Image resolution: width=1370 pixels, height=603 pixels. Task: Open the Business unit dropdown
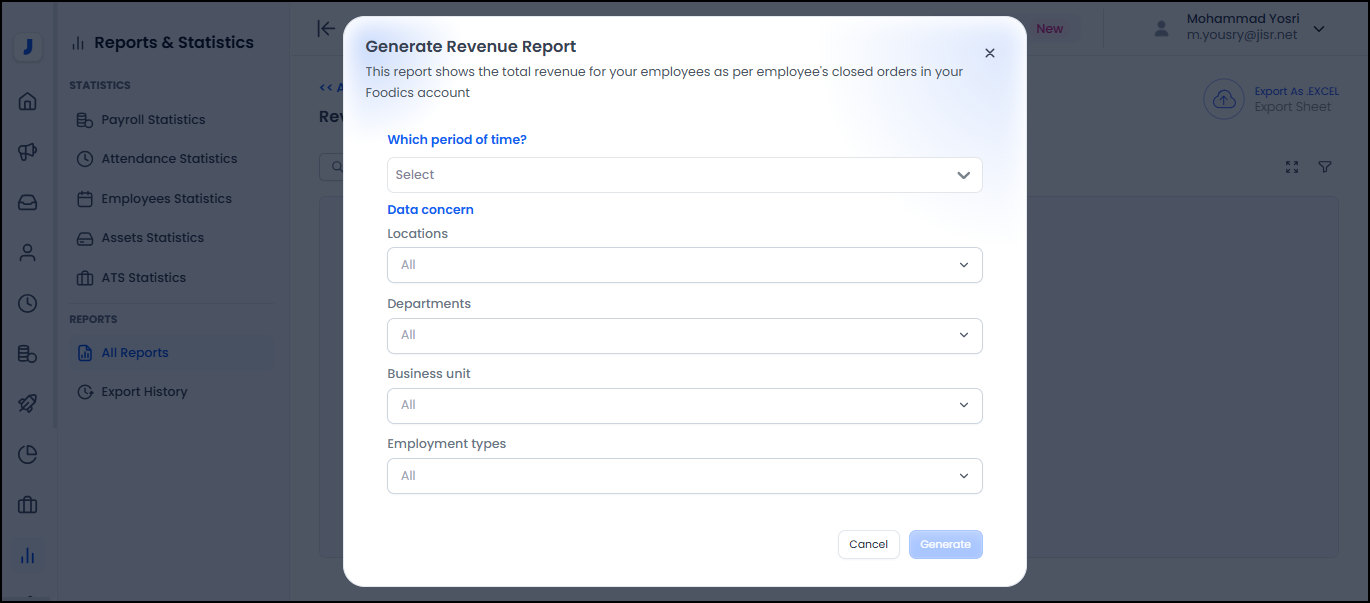[x=684, y=405]
